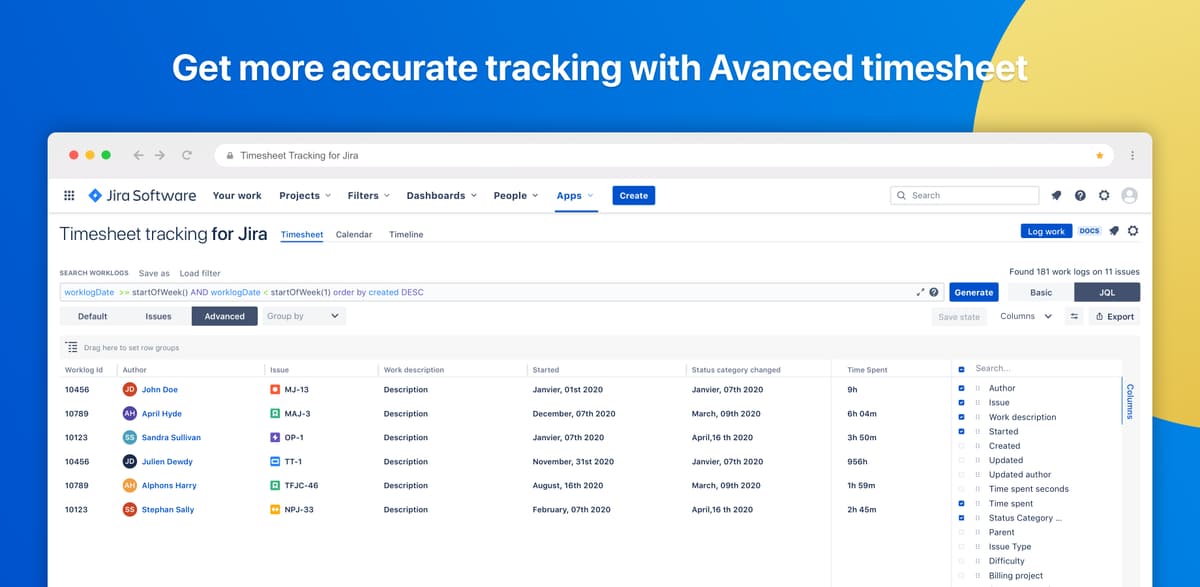Open the Filters dropdown menu
The image size is (1200, 587).
[369, 196]
